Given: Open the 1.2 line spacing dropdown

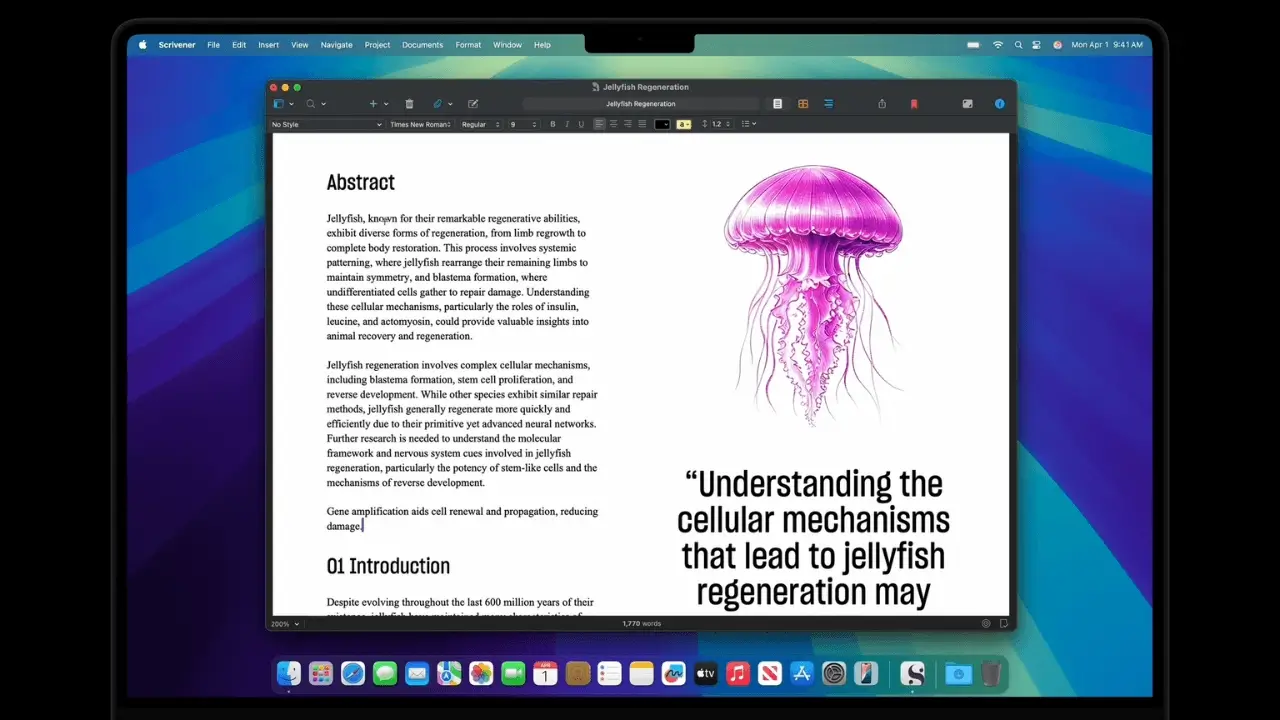Looking at the screenshot, I should 717,124.
